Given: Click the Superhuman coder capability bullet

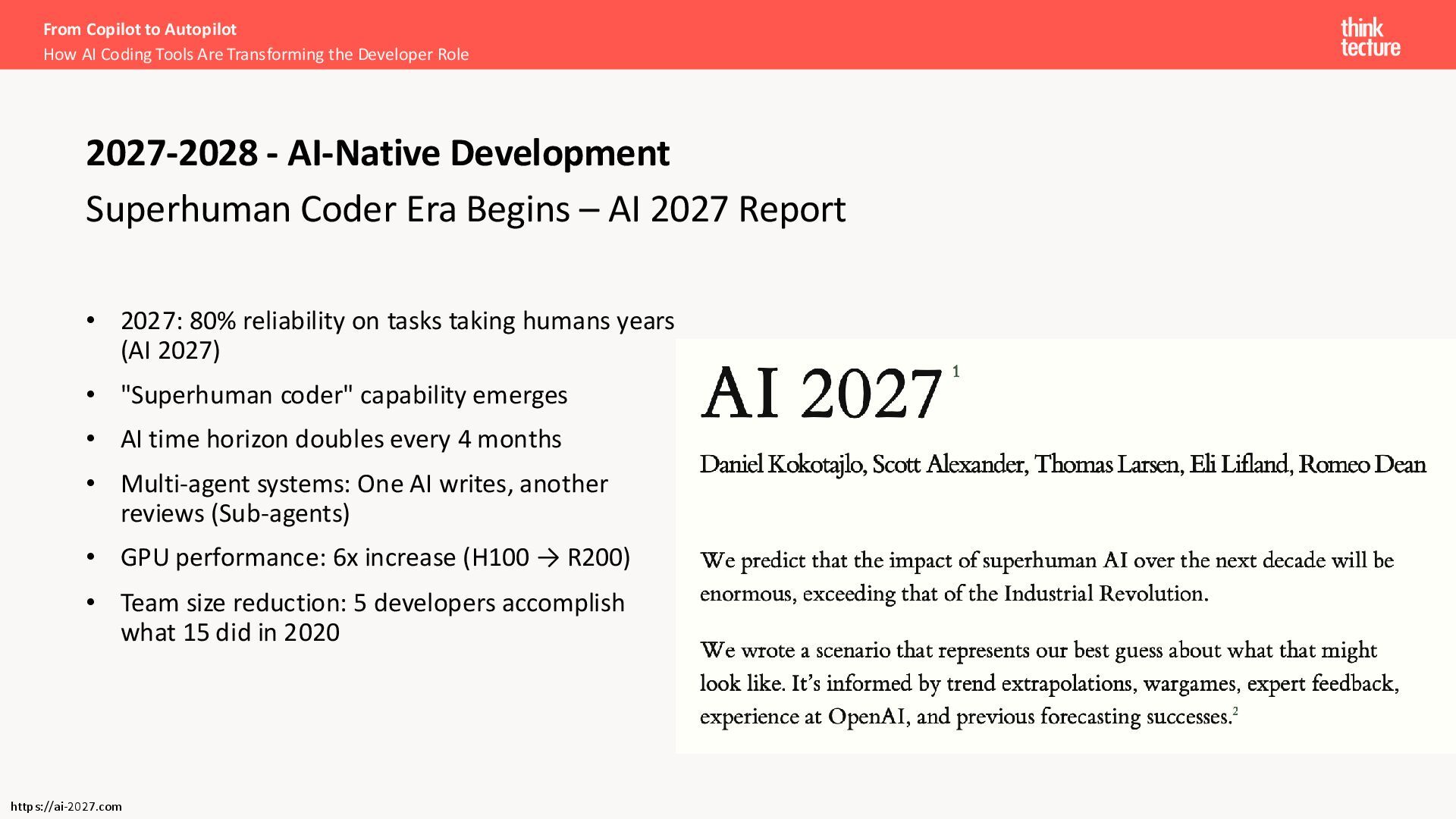Looking at the screenshot, I should 344,395.
